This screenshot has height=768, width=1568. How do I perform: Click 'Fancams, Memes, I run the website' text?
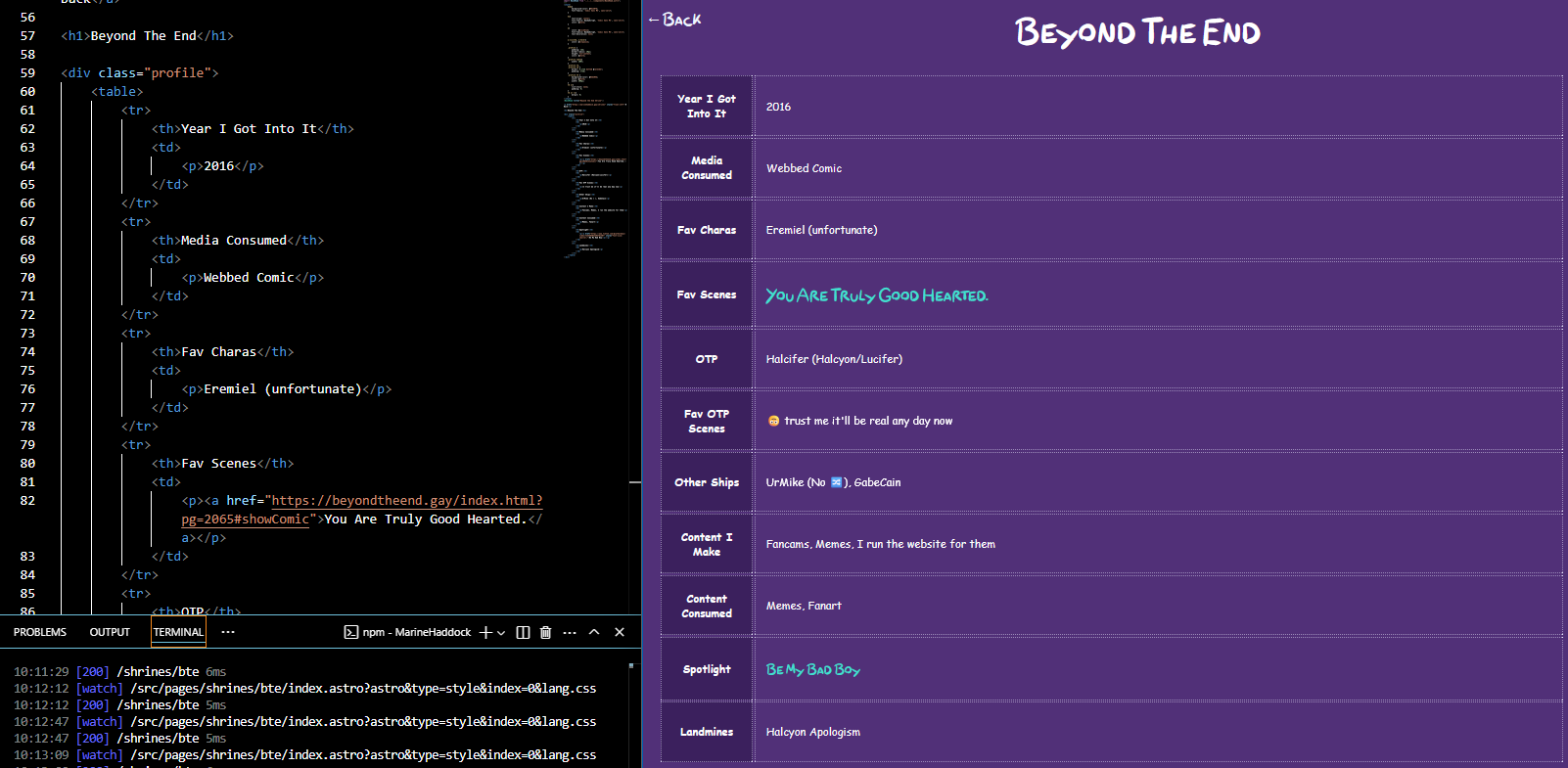pos(880,544)
